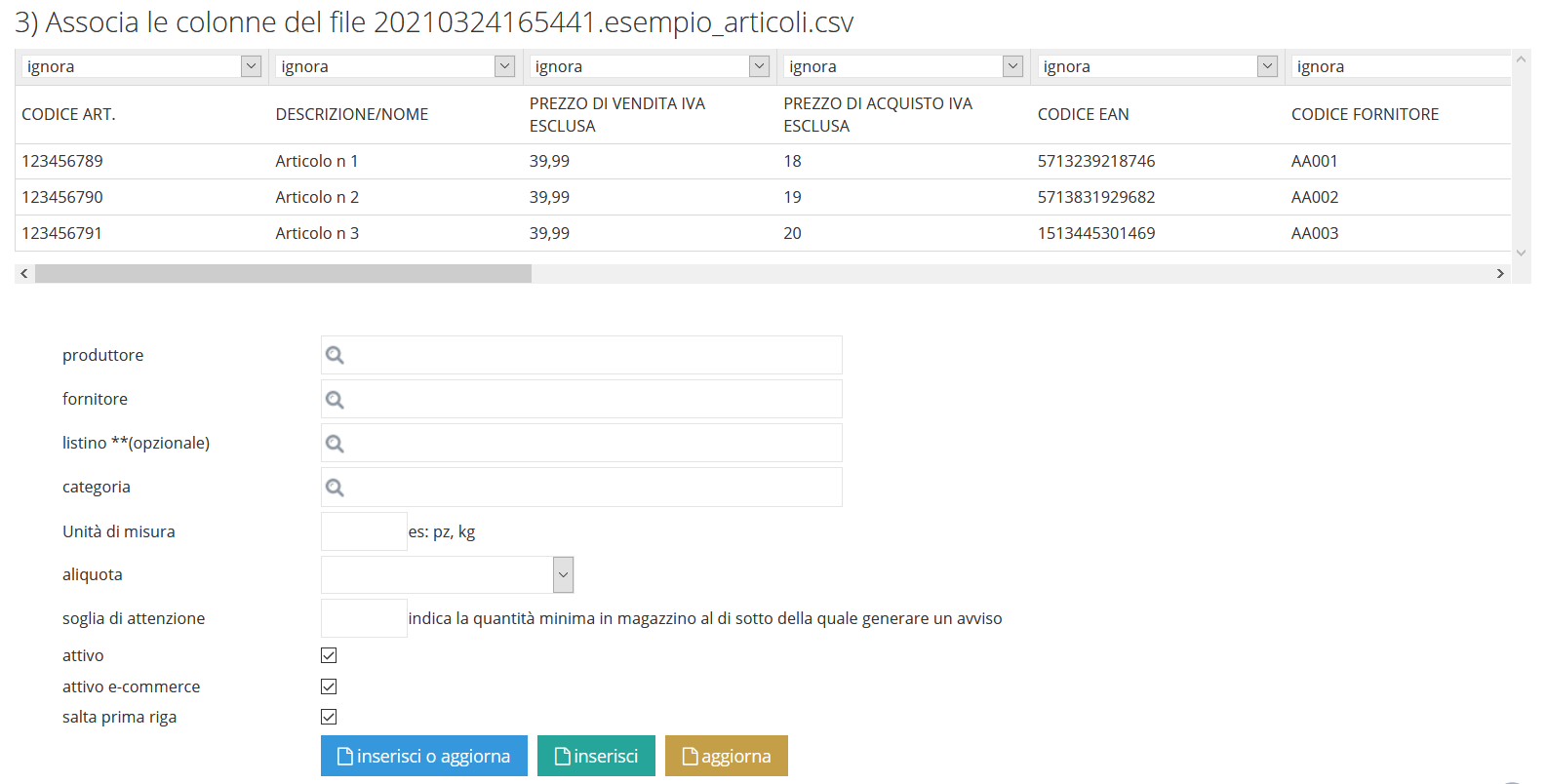Screen dimensions: 1546x784
Task: Click the 39,99 price in Articolo n 2 row
Action: click(x=549, y=197)
